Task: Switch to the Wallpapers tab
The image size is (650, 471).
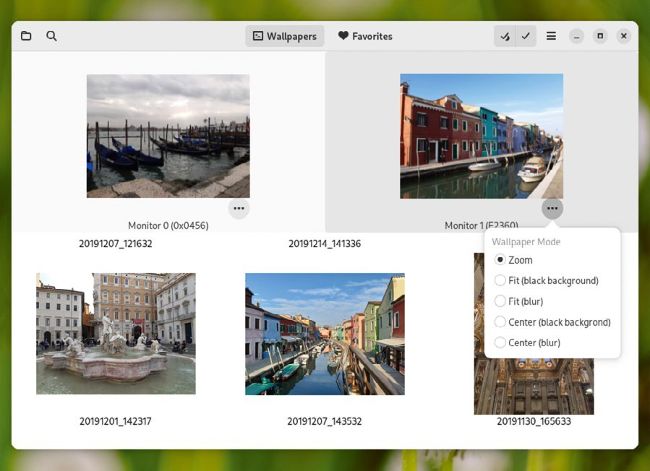Action: (x=285, y=36)
